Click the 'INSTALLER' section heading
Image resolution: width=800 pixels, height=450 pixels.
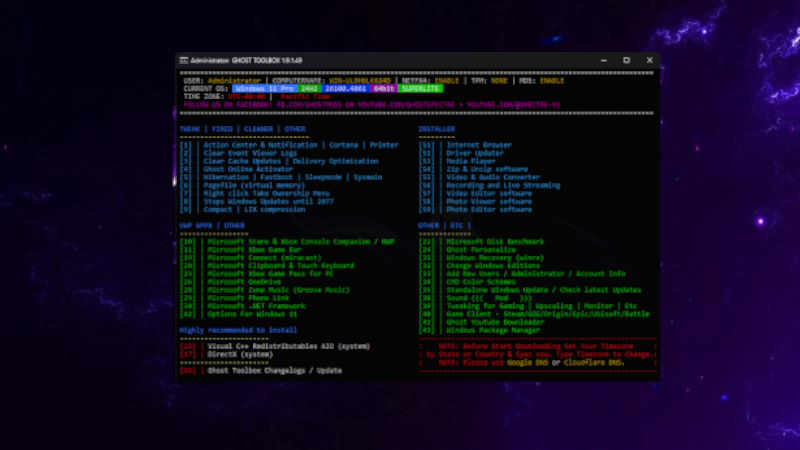coord(437,129)
